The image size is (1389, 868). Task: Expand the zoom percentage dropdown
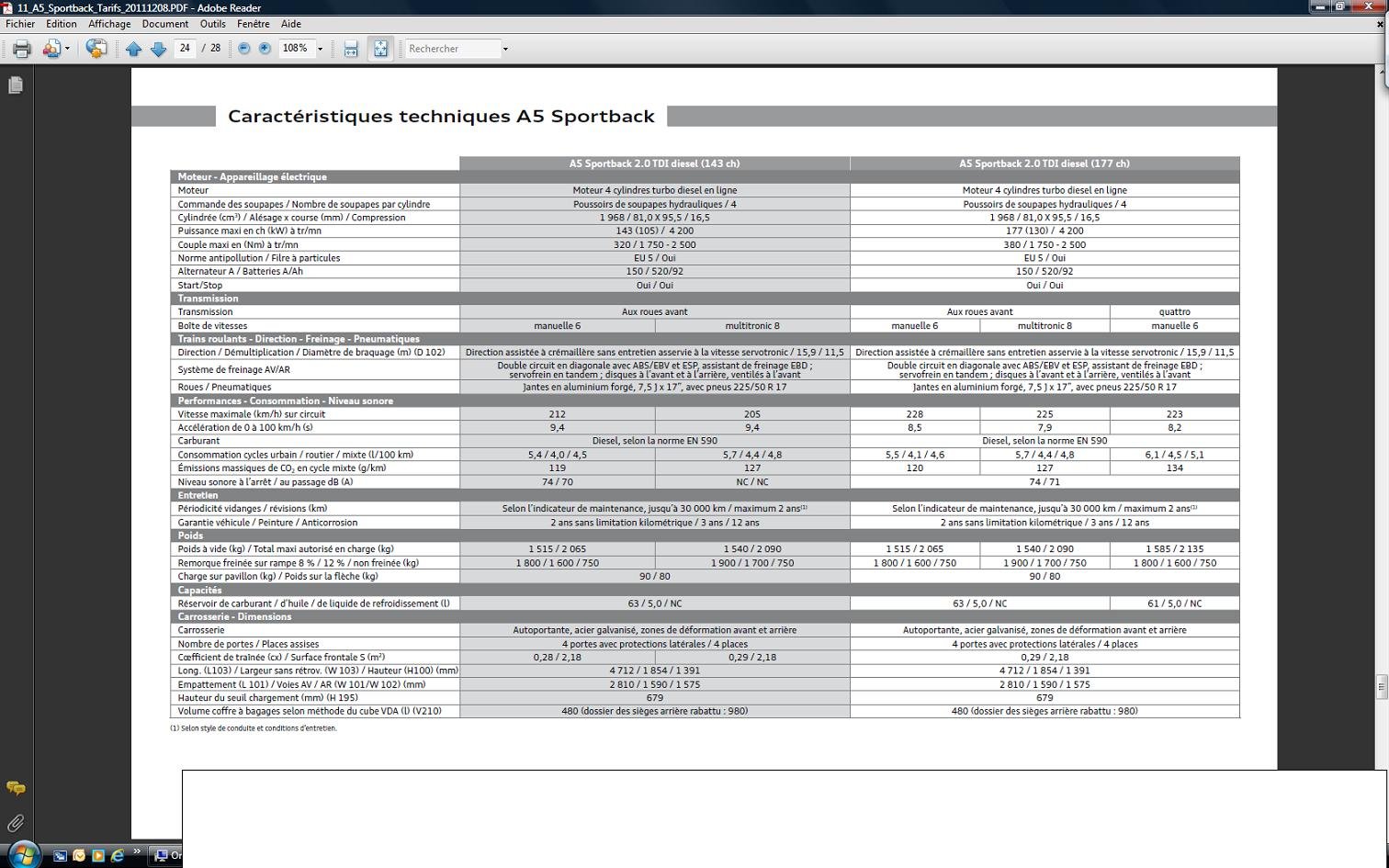point(321,49)
